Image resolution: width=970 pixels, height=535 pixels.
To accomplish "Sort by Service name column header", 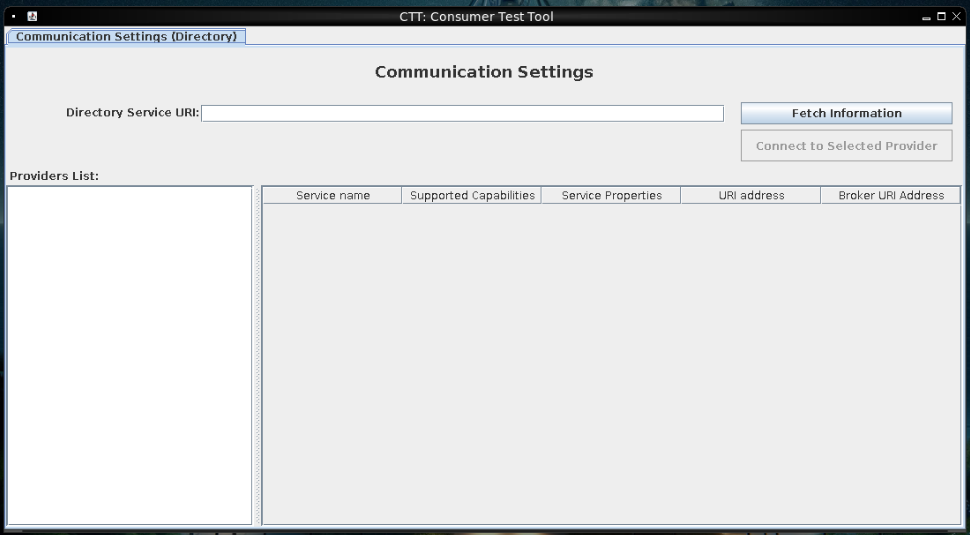I will point(332,195).
